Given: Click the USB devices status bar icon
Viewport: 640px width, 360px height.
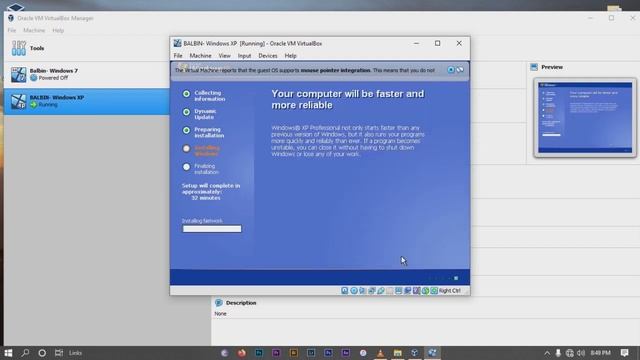Looking at the screenshot, I should click(x=380, y=291).
